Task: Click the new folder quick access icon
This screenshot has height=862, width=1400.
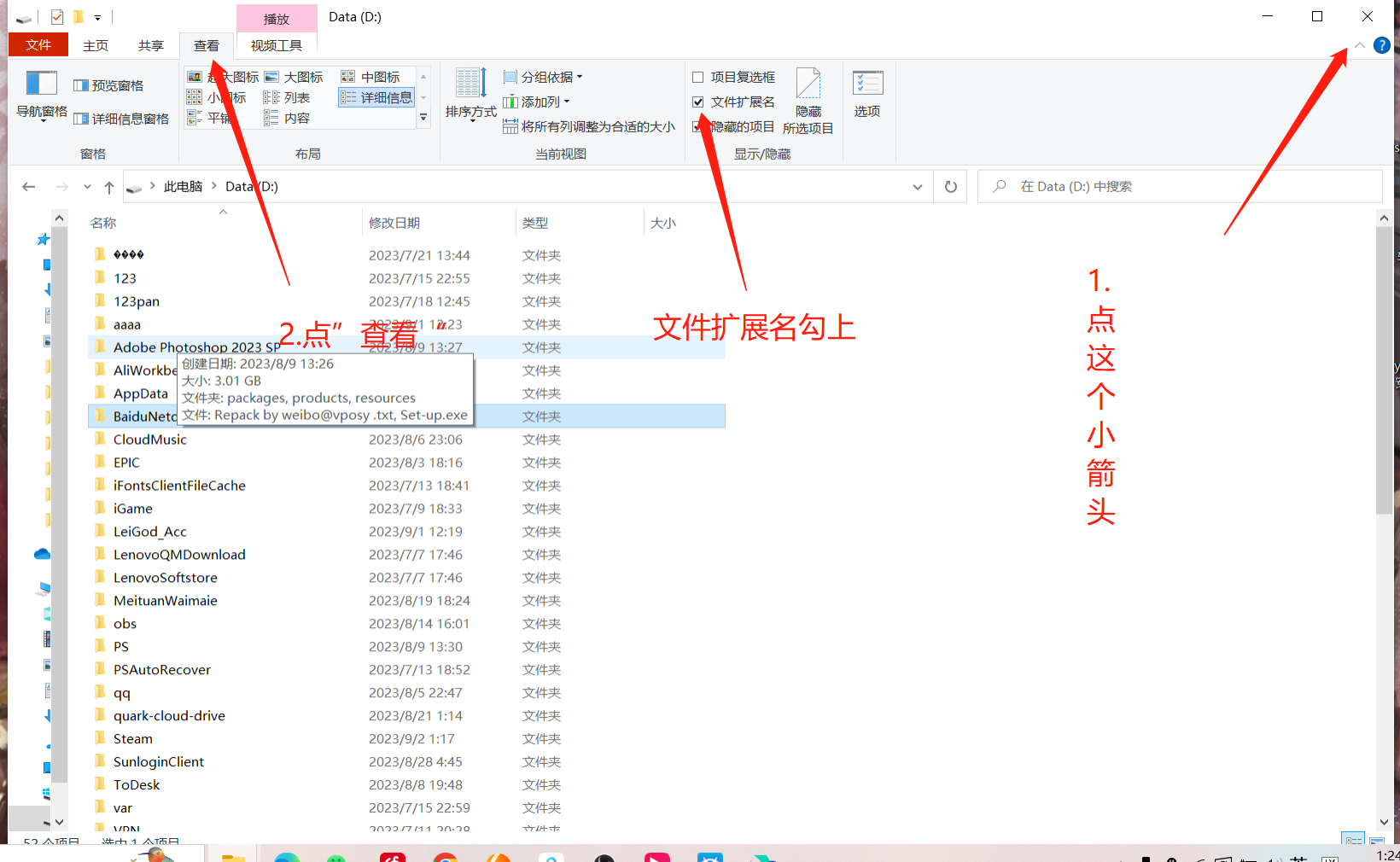Action: click(x=78, y=17)
